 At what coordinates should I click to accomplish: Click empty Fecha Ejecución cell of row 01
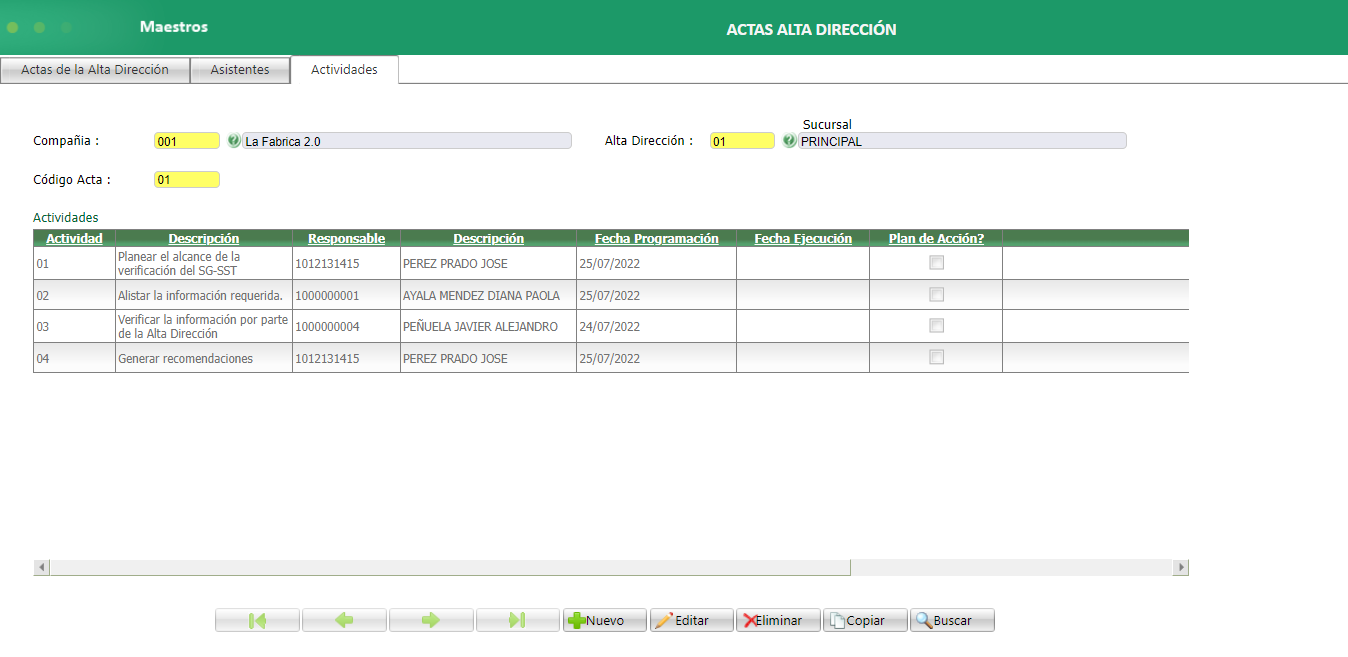point(803,263)
